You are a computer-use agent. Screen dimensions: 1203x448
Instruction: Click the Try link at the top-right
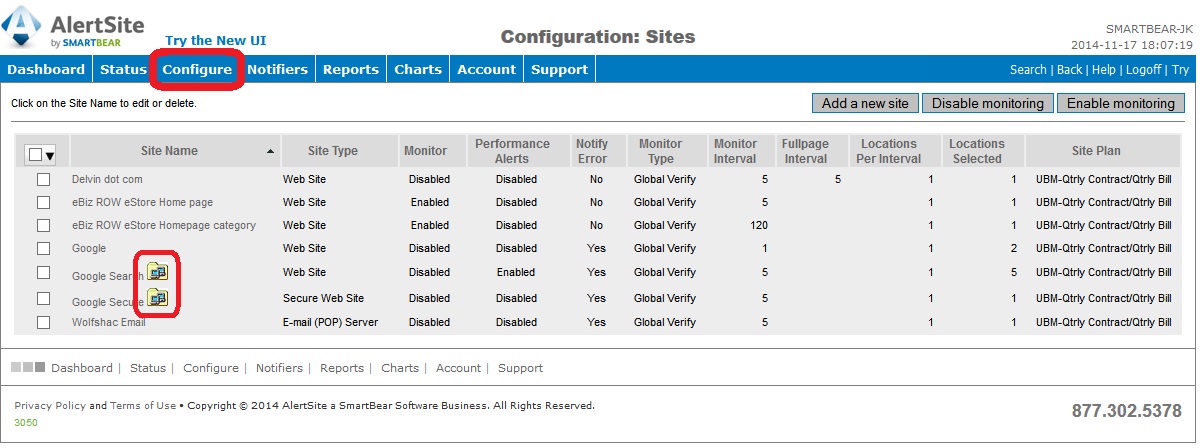click(1180, 70)
